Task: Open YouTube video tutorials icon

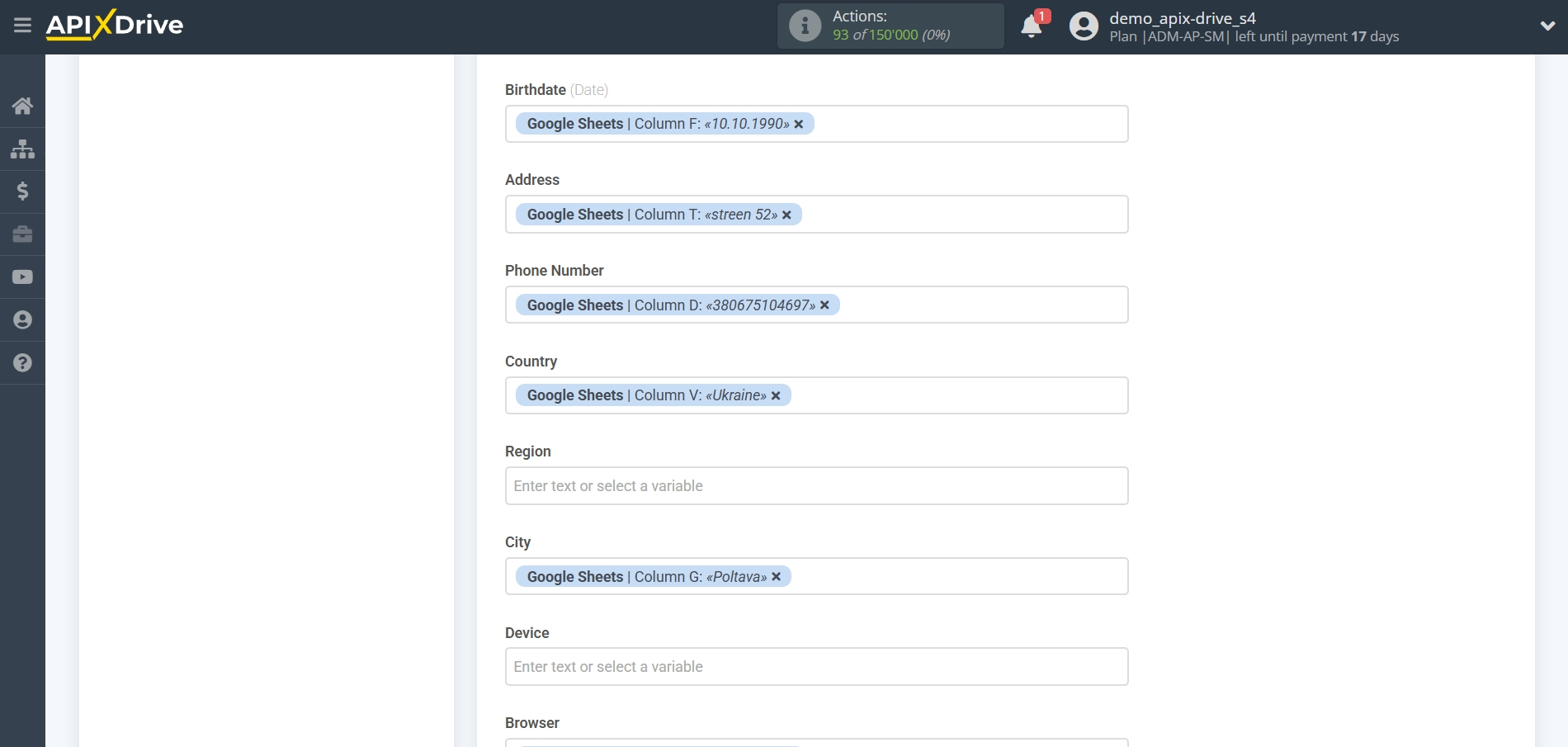Action: click(22, 277)
